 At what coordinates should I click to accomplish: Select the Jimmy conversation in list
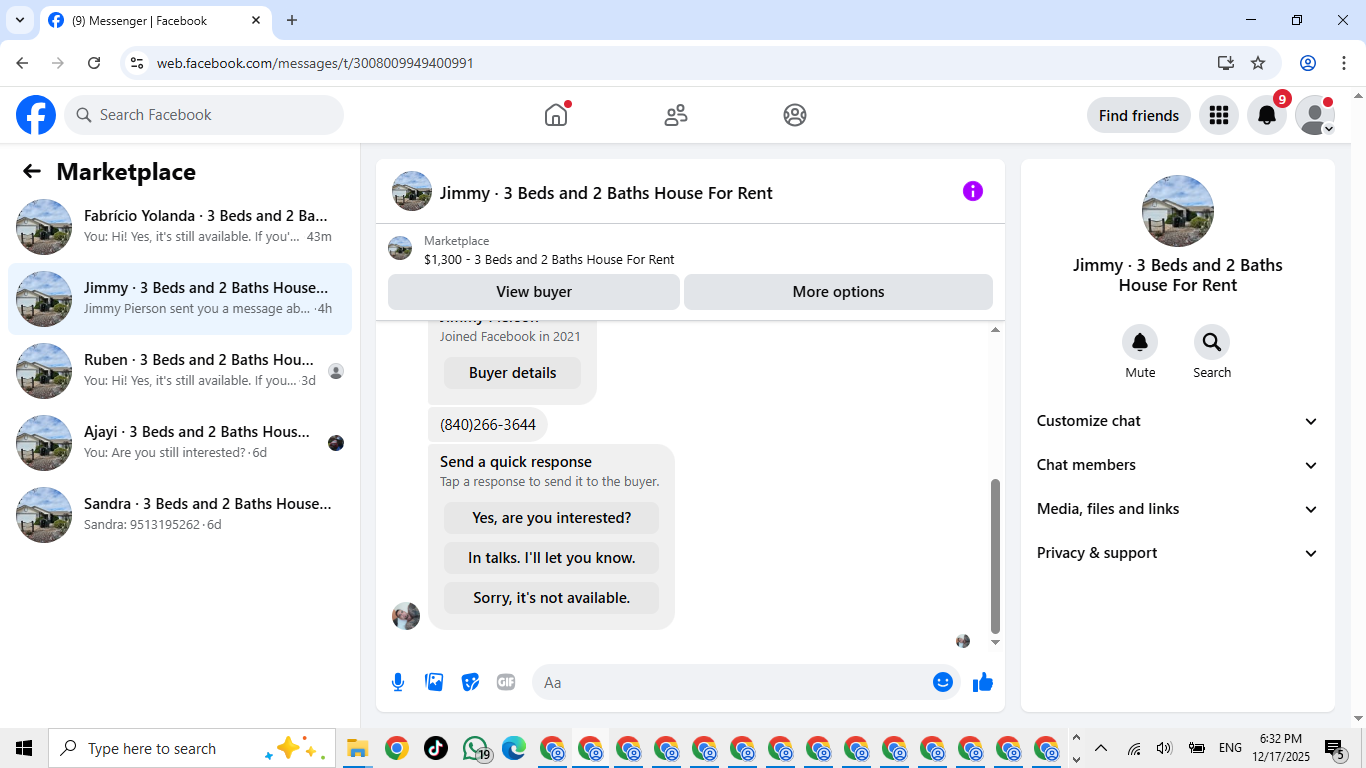pos(180,299)
